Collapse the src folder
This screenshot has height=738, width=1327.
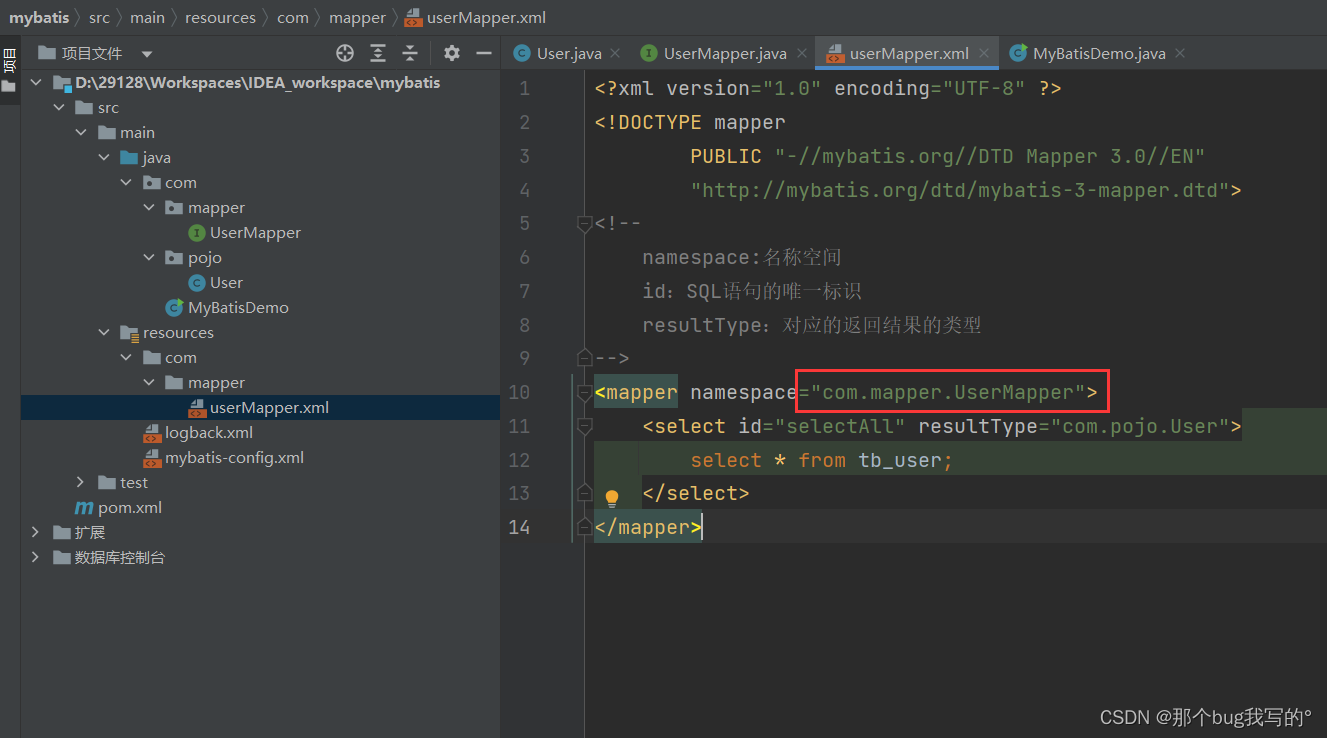(x=59, y=108)
